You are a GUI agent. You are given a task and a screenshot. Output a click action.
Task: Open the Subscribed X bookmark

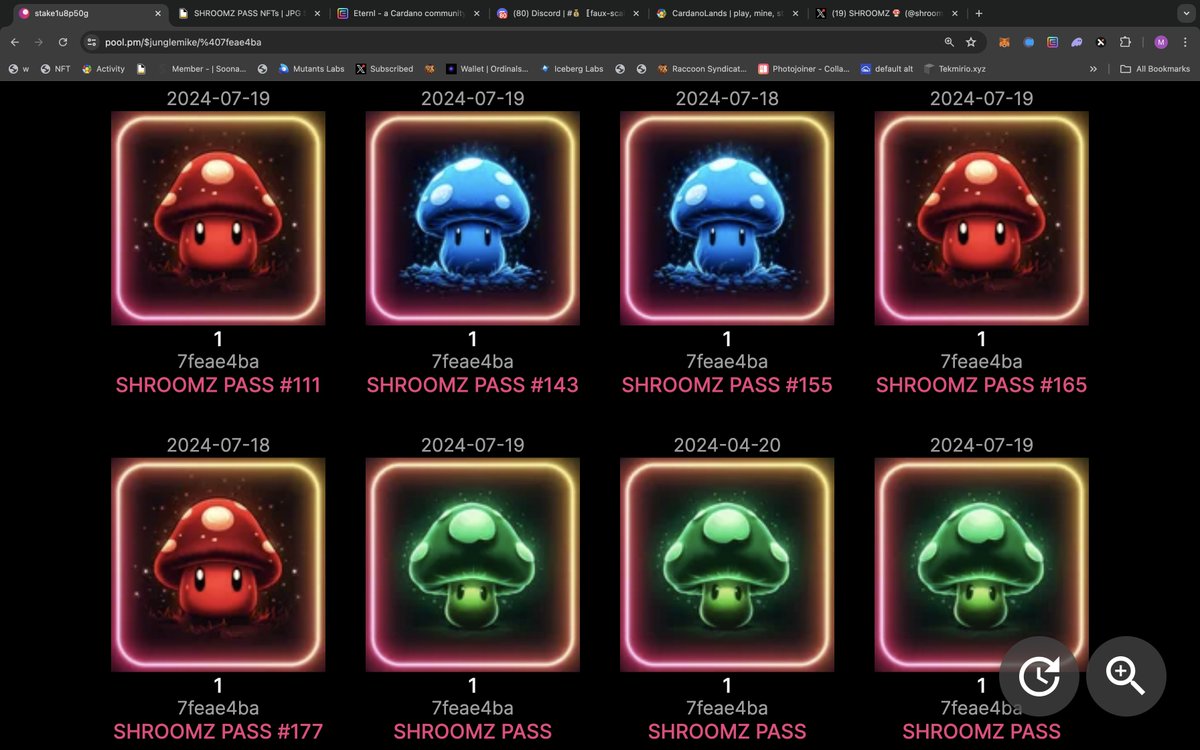383,69
